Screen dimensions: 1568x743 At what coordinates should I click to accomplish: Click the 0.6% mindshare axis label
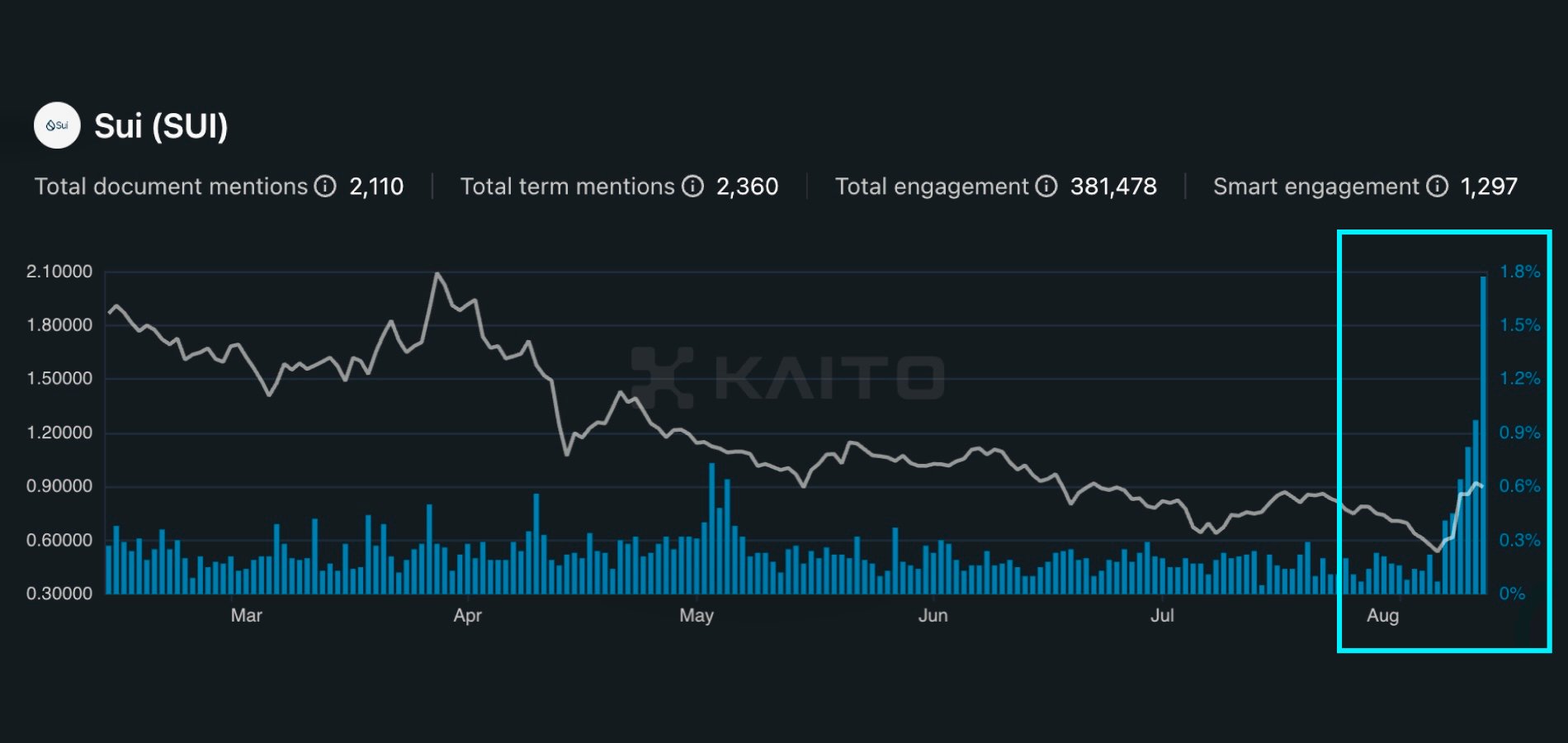1520,486
